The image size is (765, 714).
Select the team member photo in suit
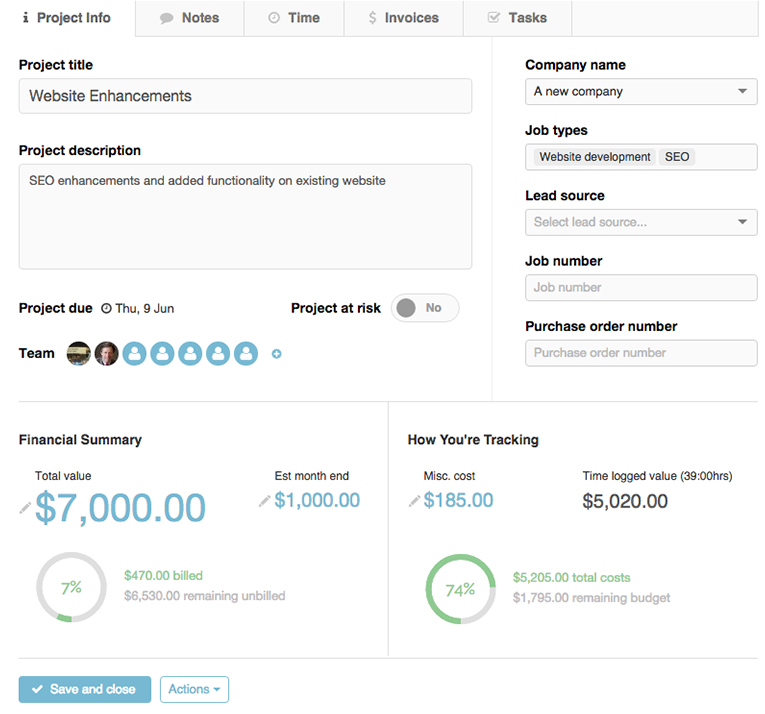point(106,353)
